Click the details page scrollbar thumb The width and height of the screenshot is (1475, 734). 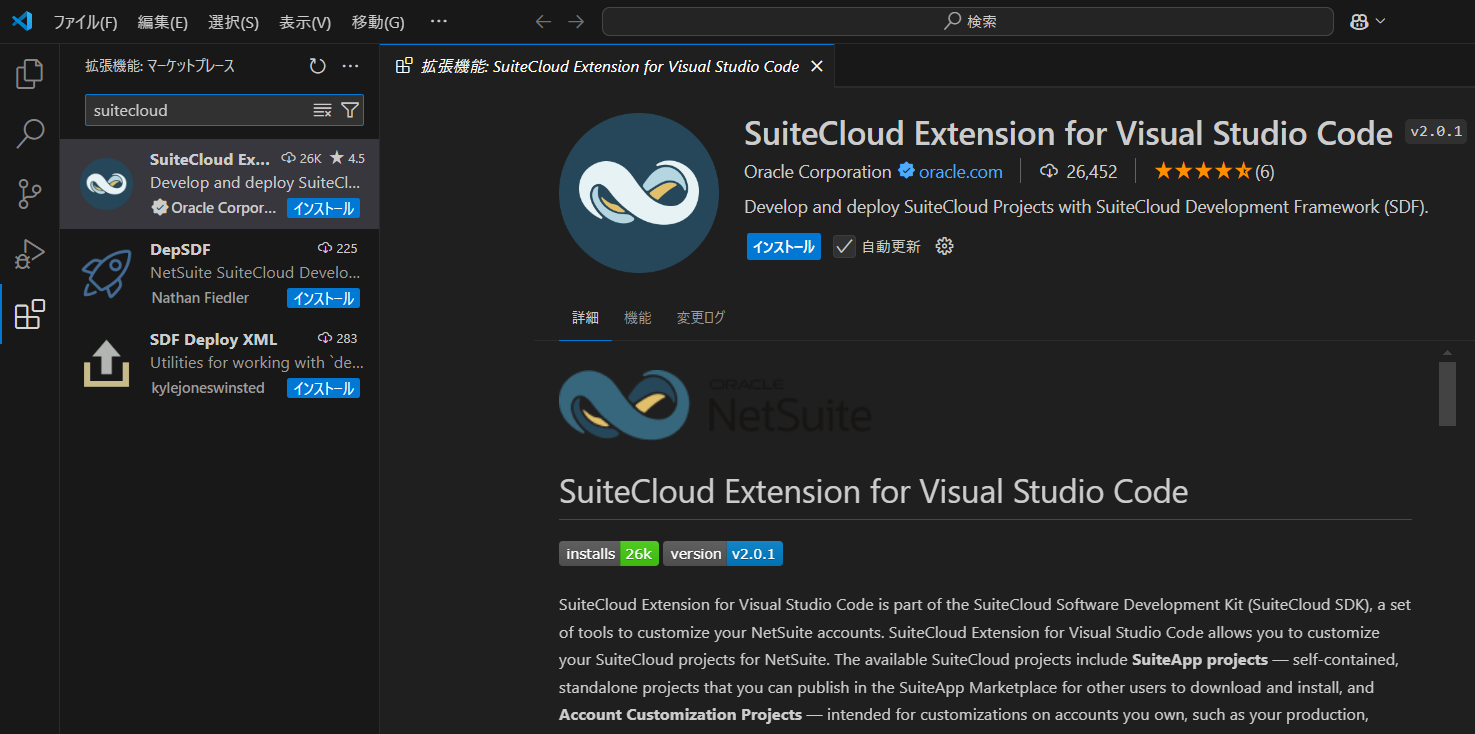pyautogui.click(x=1446, y=394)
